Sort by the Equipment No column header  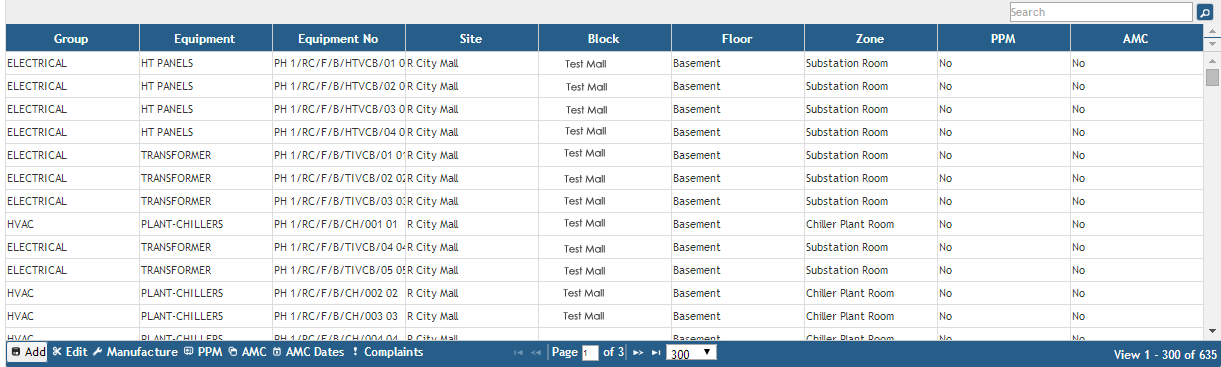(338, 39)
